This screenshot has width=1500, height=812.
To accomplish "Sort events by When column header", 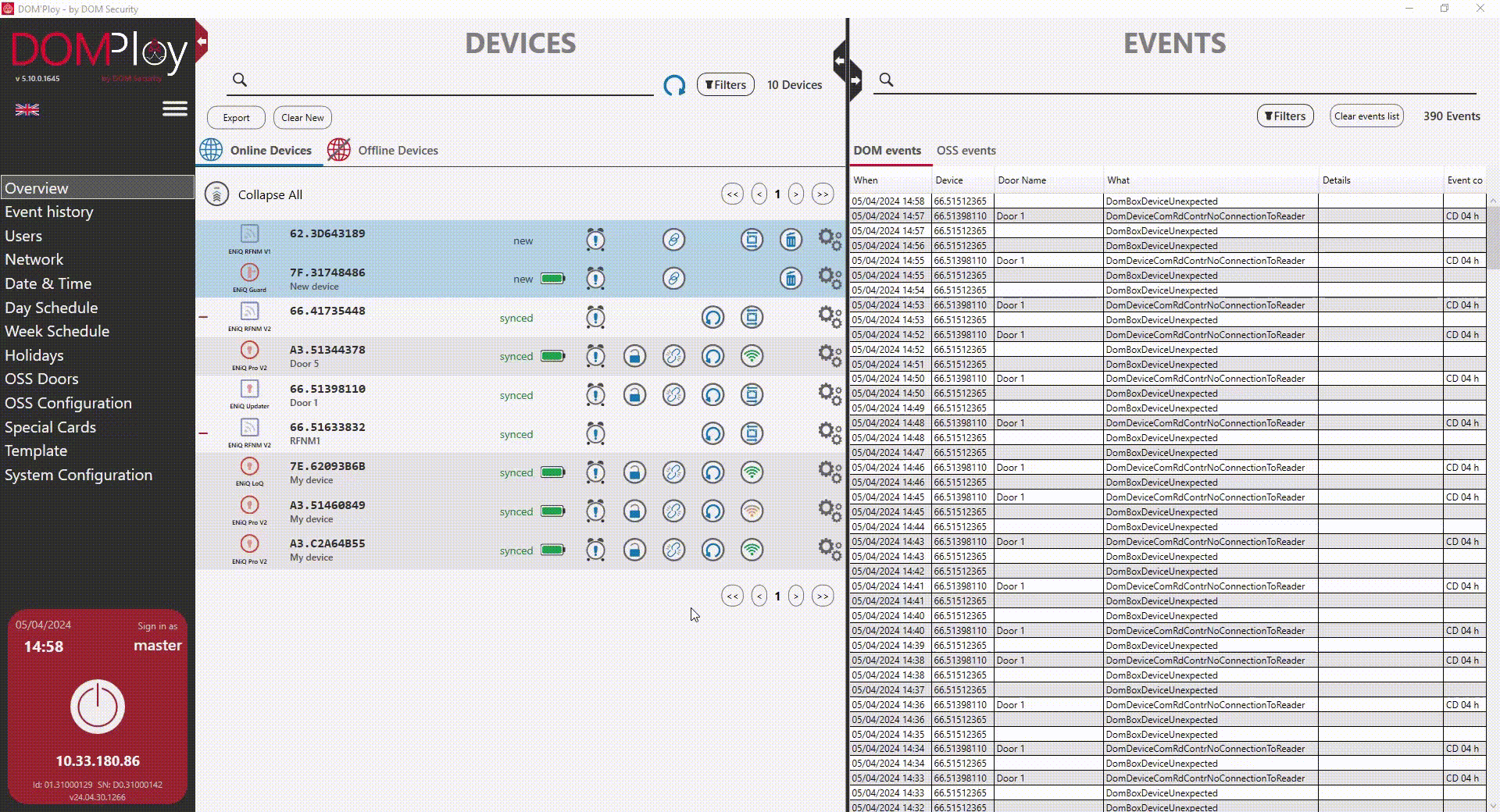I will [890, 180].
